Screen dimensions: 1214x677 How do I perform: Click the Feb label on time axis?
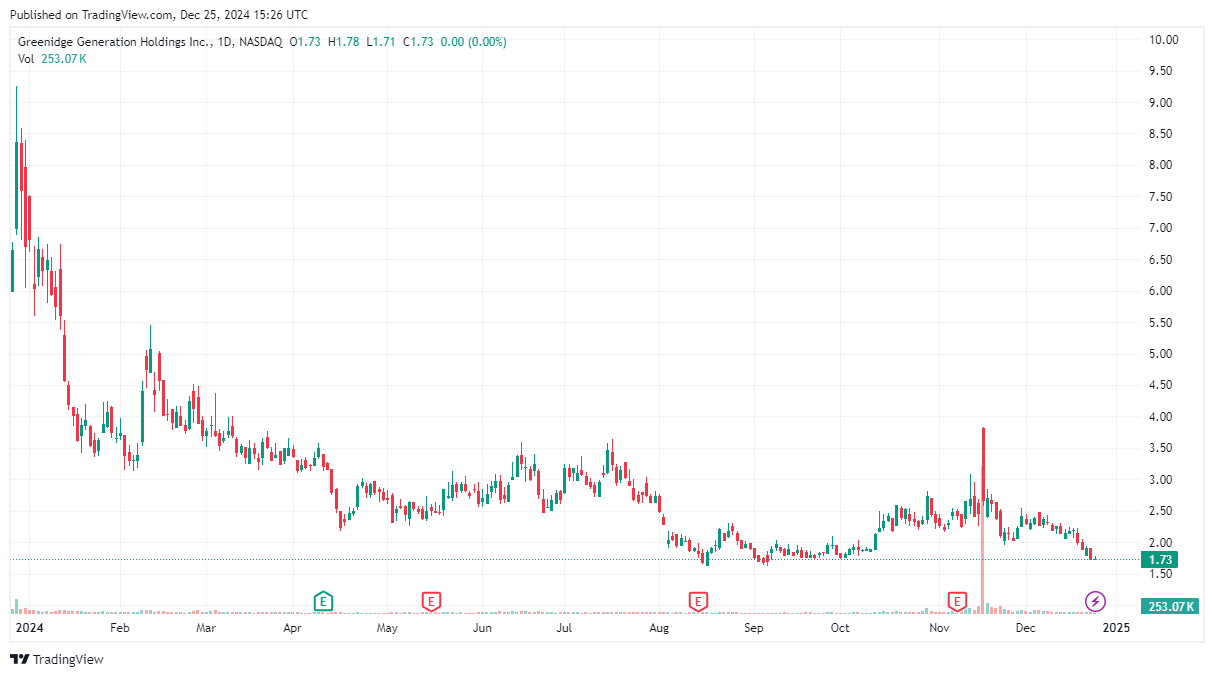119,628
